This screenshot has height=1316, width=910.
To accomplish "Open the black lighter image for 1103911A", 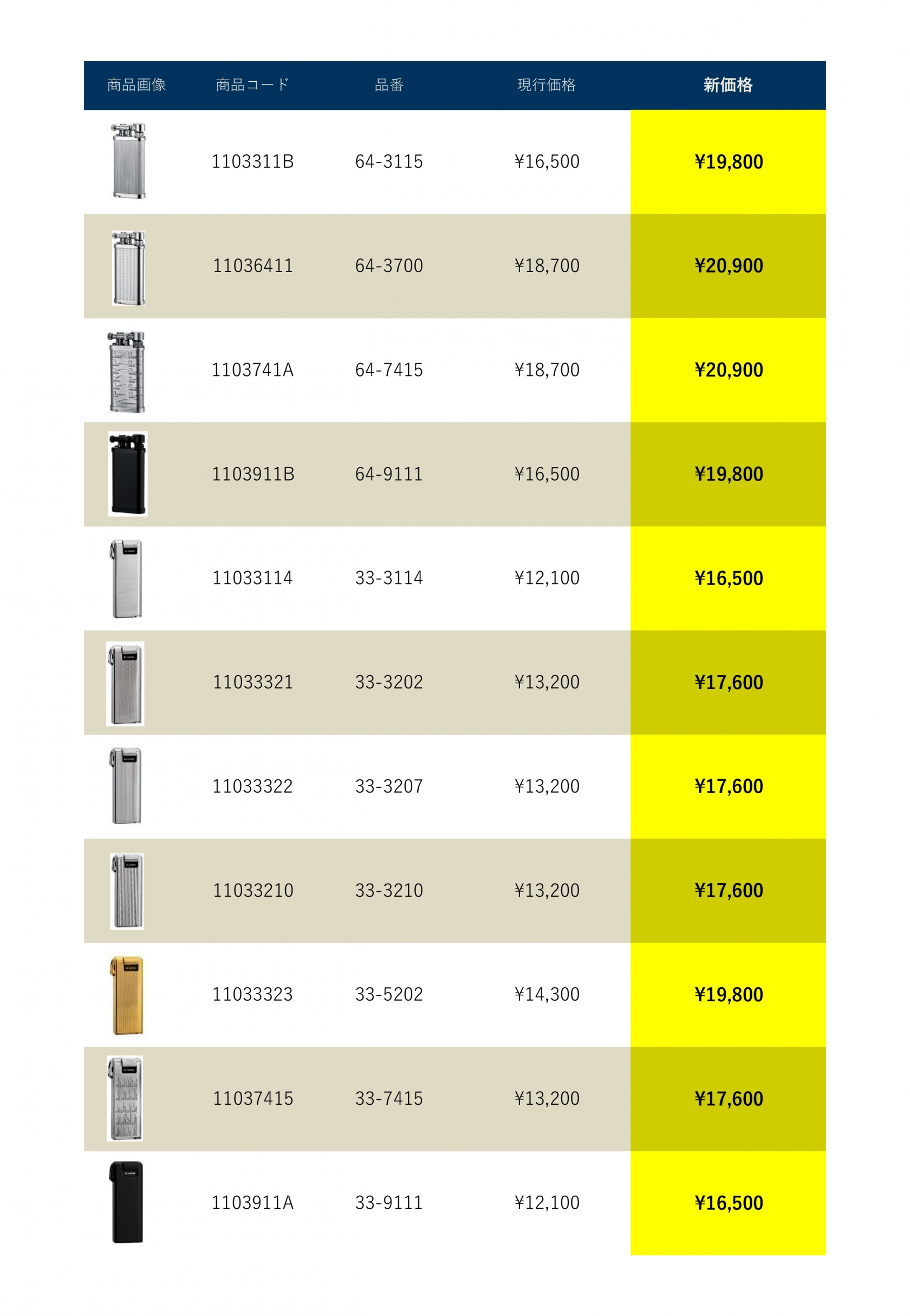I will [126, 1202].
